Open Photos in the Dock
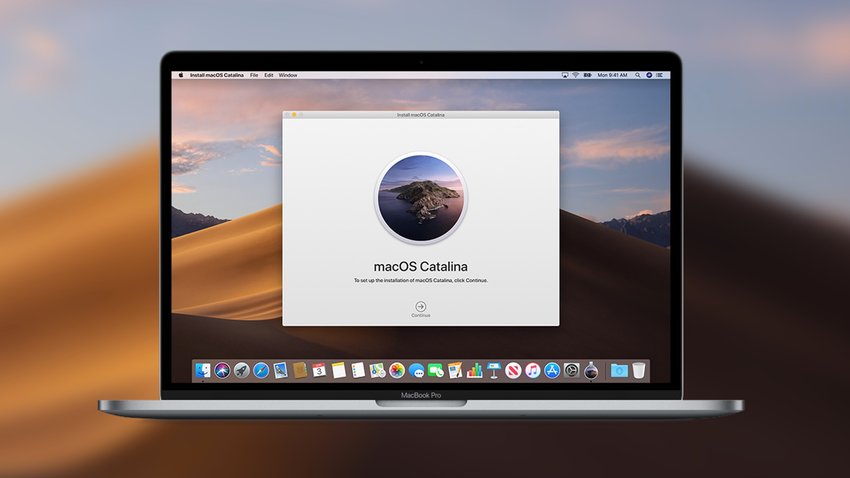The height and width of the screenshot is (478, 850). click(397, 370)
